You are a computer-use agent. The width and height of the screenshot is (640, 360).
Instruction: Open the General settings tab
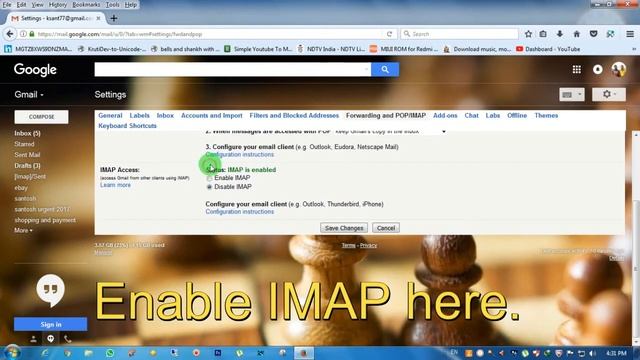tap(110, 116)
